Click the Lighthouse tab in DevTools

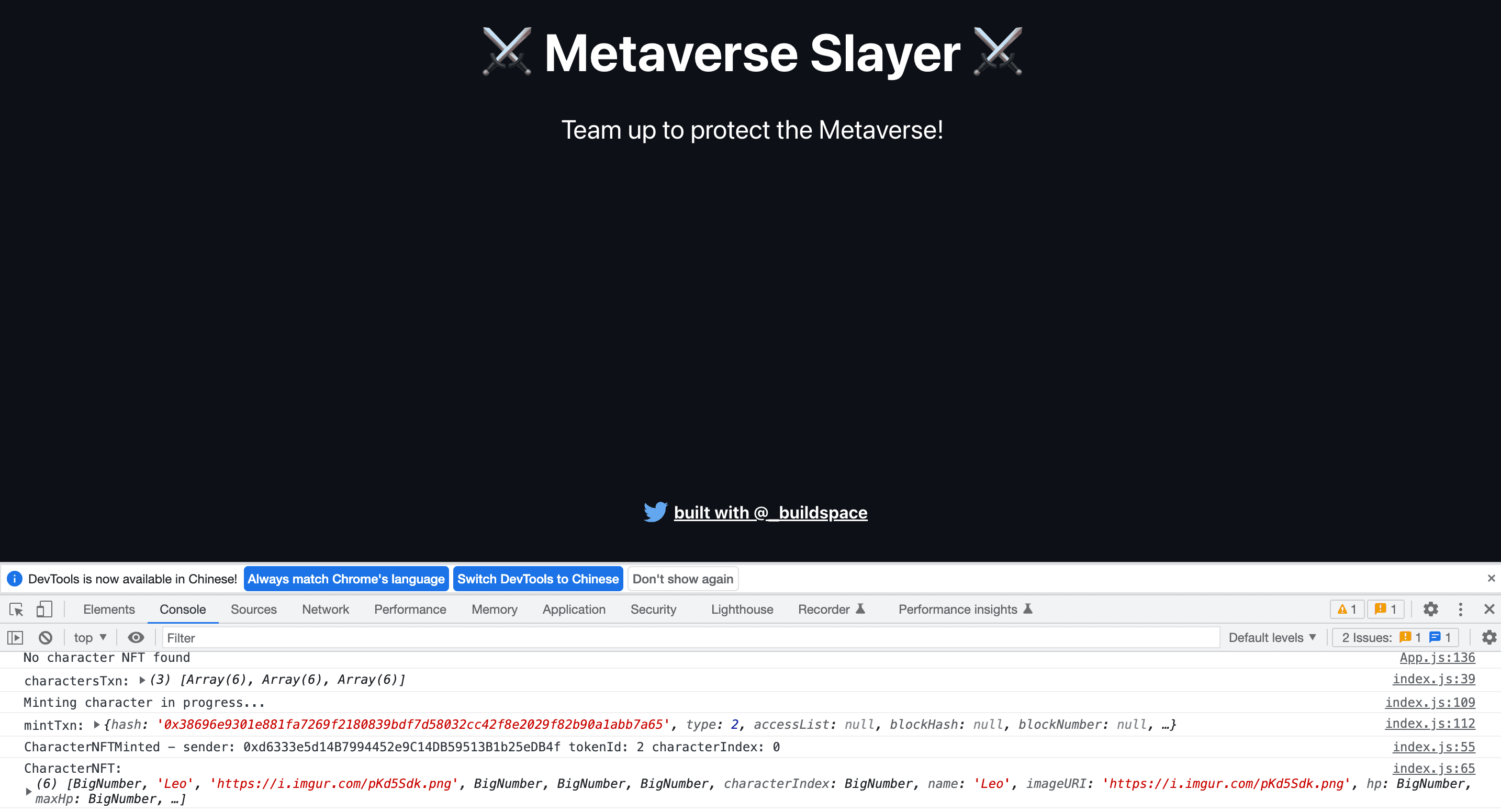pos(740,609)
